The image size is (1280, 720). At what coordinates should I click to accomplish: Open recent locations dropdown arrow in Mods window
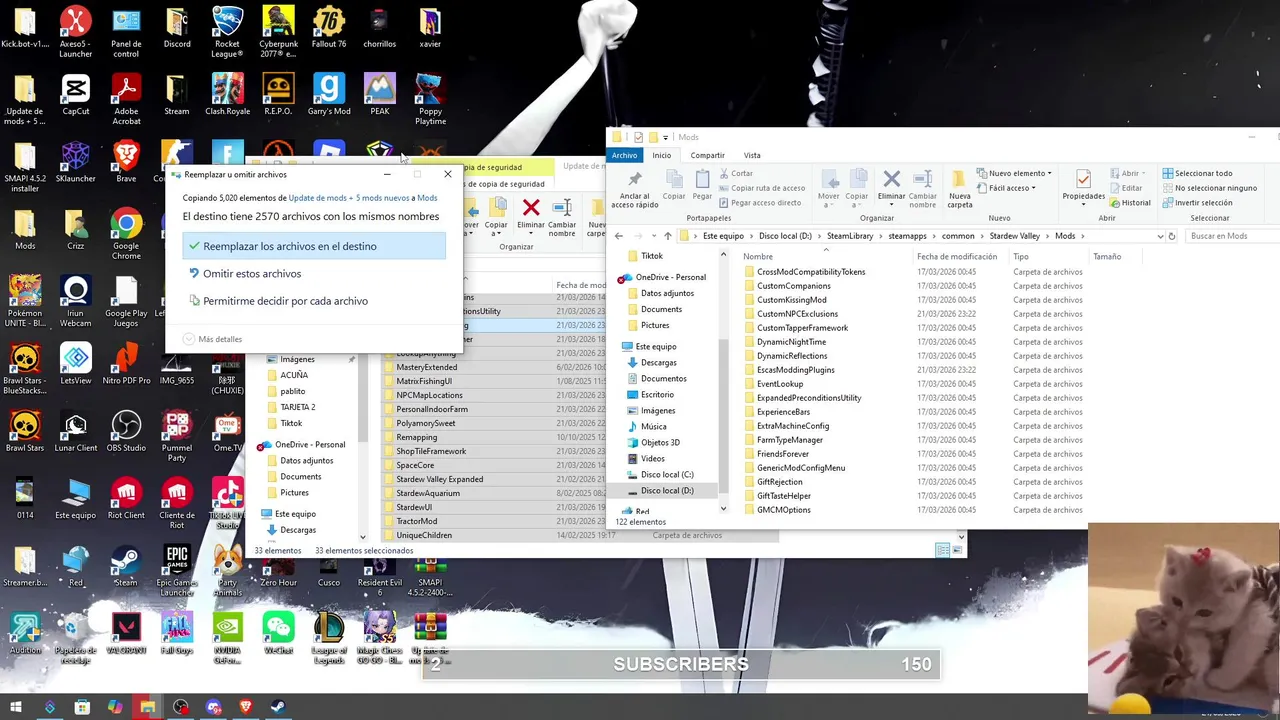[653, 236]
